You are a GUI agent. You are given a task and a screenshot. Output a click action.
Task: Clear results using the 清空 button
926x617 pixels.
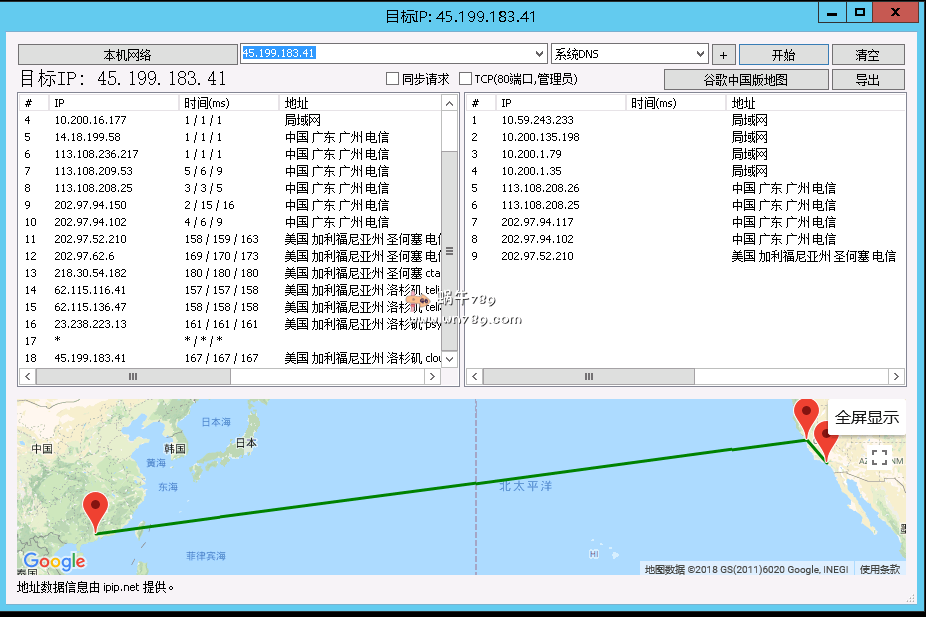(x=868, y=55)
